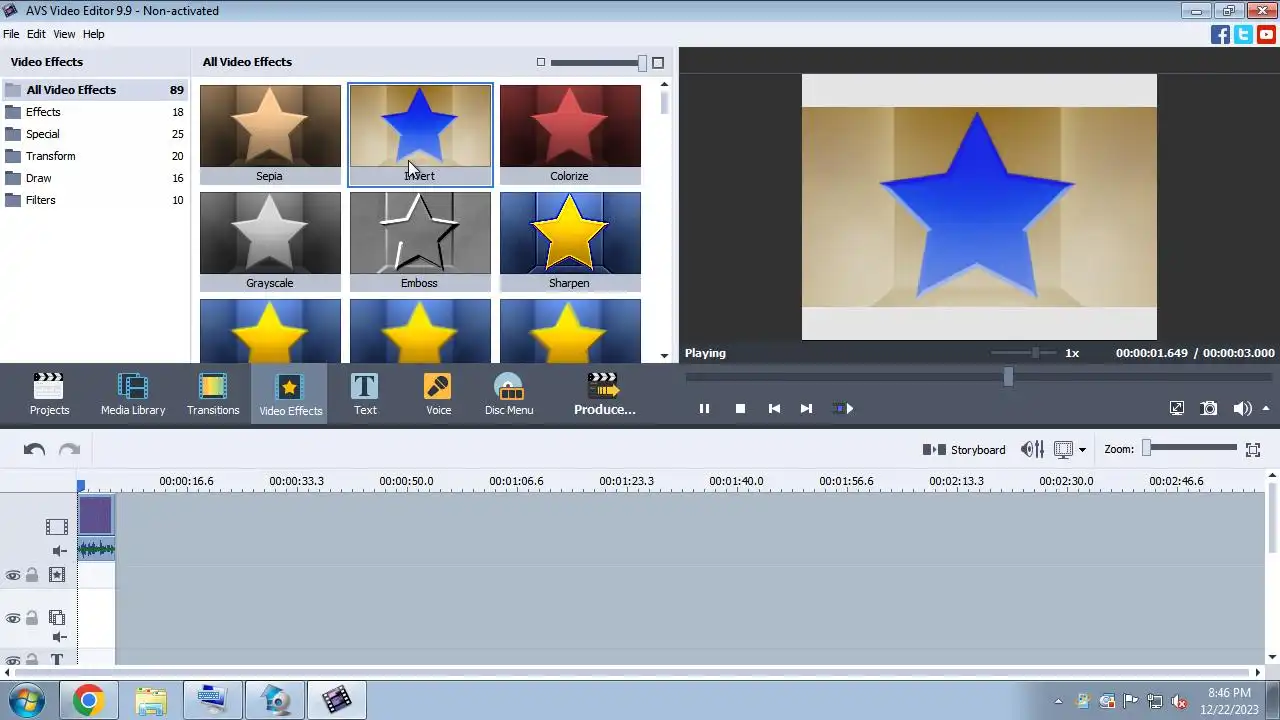Toggle visibility of video effects track
1280x720 pixels.
coord(13,575)
